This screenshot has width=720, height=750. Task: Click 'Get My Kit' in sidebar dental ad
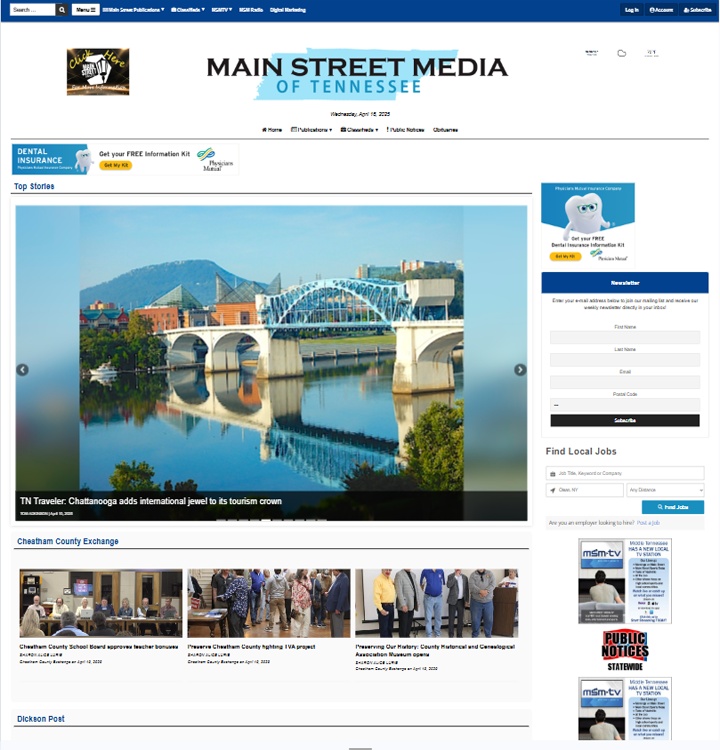(x=565, y=256)
